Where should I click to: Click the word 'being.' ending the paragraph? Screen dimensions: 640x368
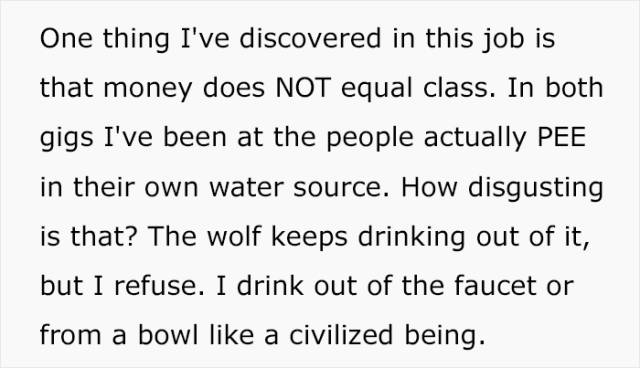[445, 337]
